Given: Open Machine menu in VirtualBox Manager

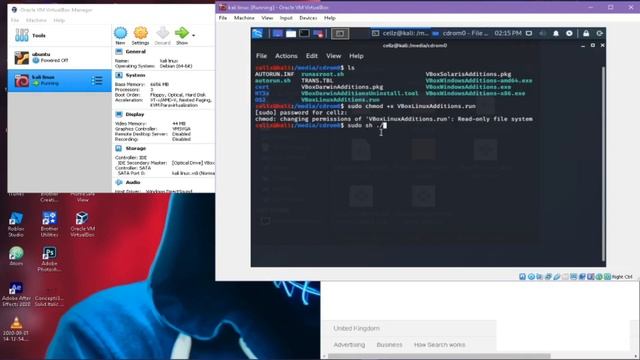Looking at the screenshot, I should pyautogui.click(x=36, y=20).
